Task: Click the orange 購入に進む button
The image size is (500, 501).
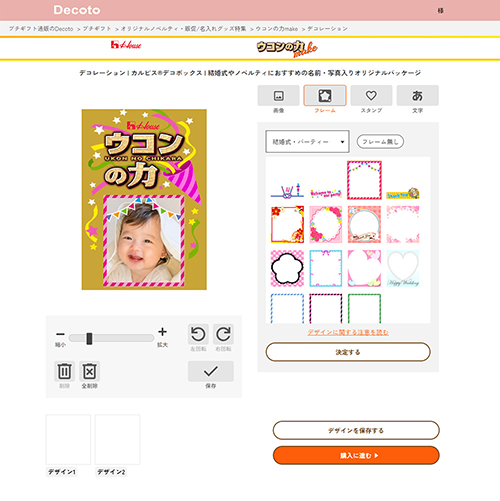Action: pyautogui.click(x=356, y=455)
